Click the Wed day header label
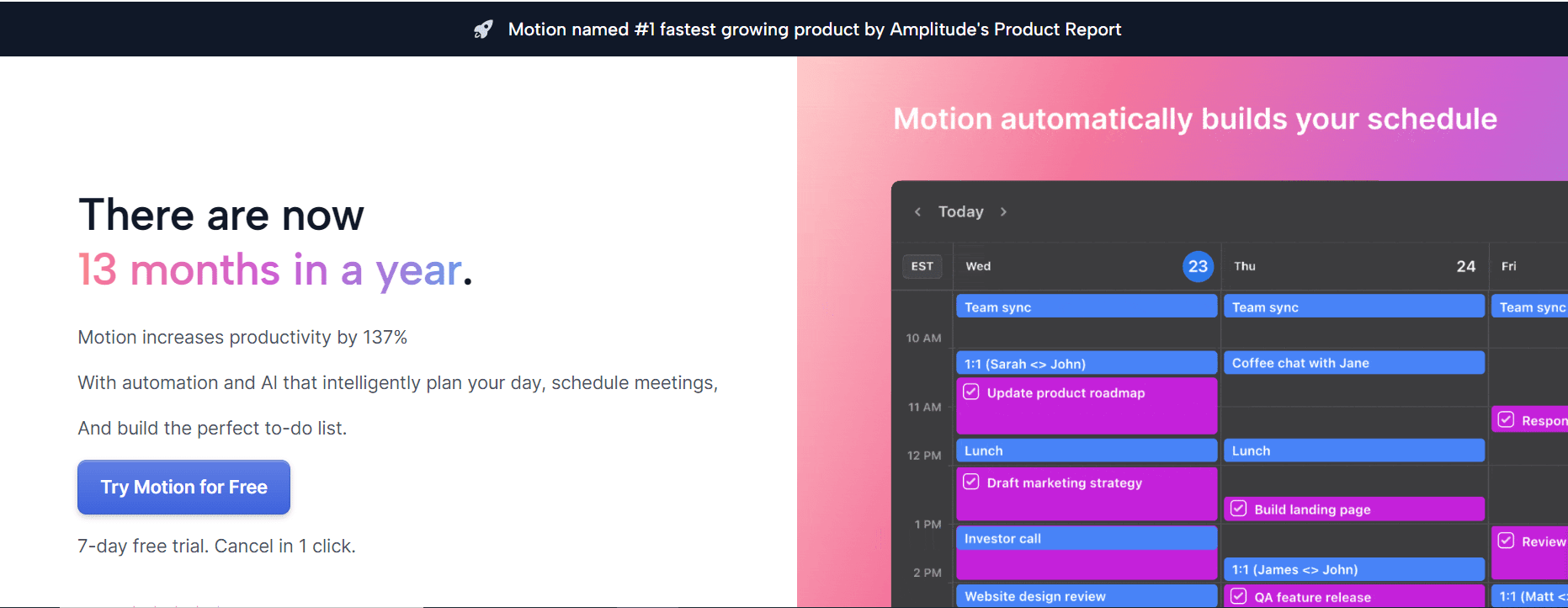1568x608 pixels. [978, 266]
